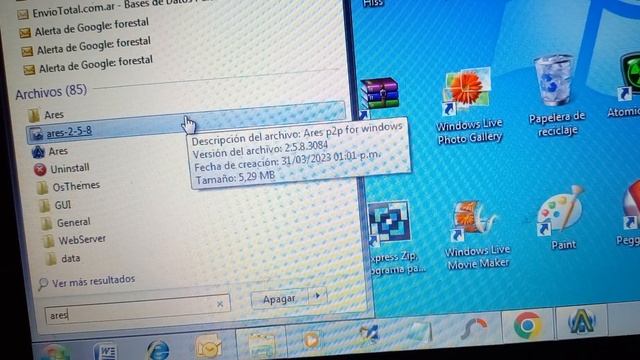Clear the search box with X

(x=220, y=304)
